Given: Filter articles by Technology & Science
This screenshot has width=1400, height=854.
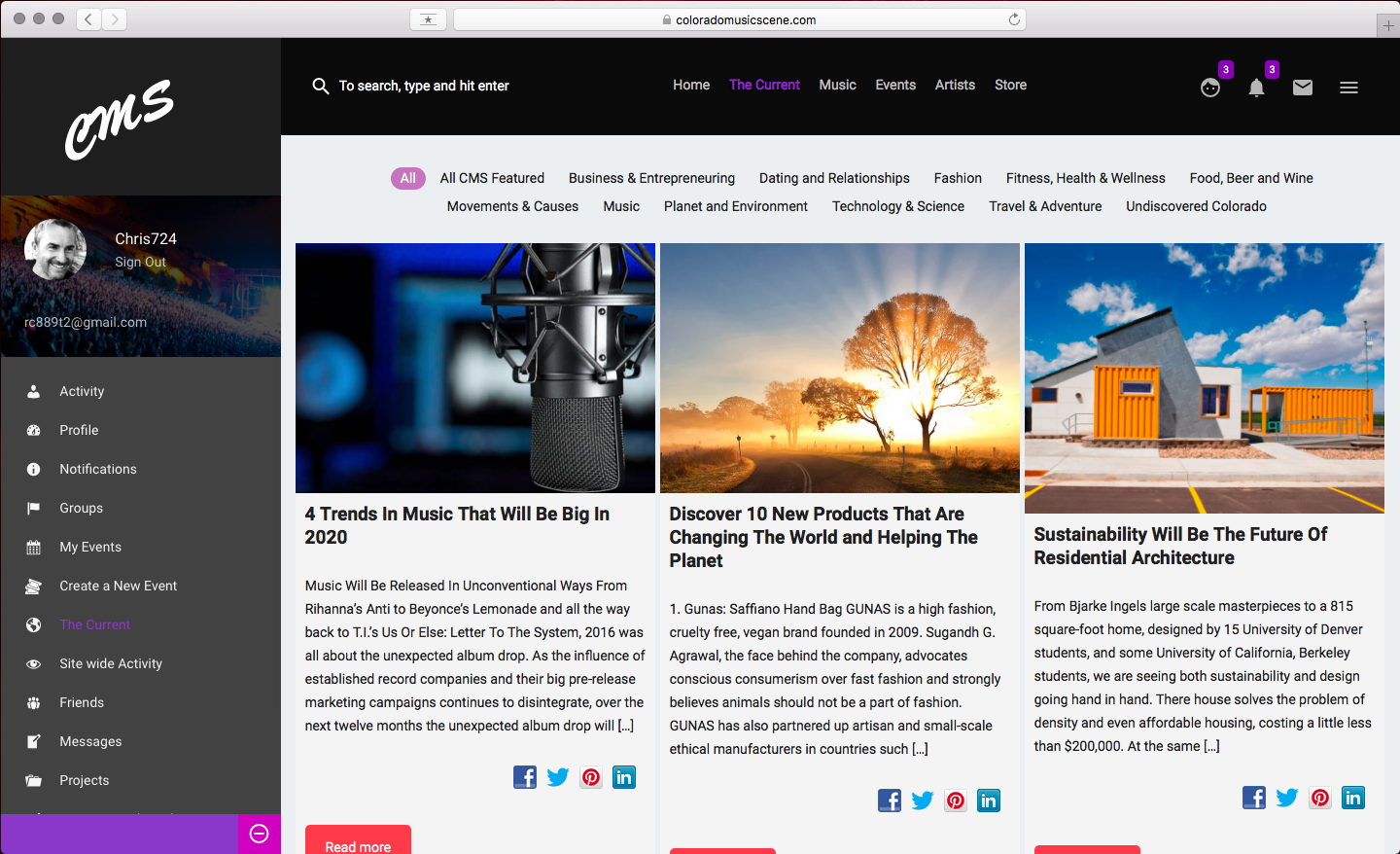Looking at the screenshot, I should click(897, 206).
